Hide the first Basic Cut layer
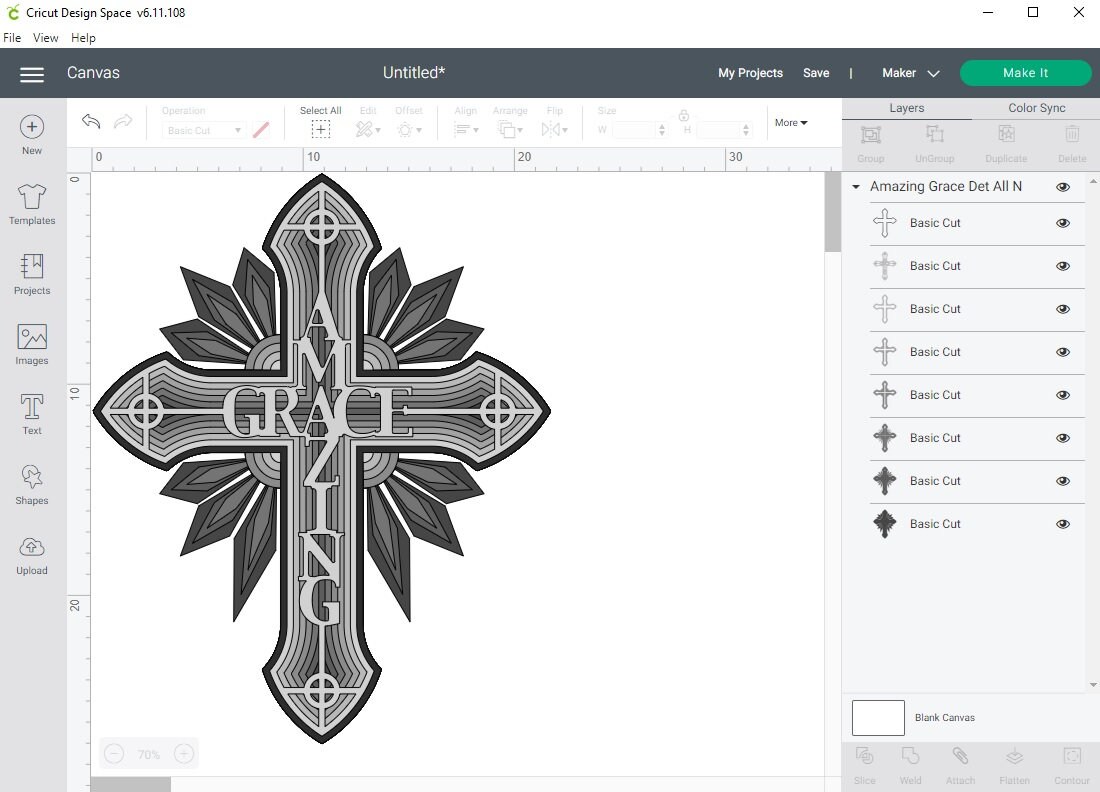 click(x=1063, y=223)
